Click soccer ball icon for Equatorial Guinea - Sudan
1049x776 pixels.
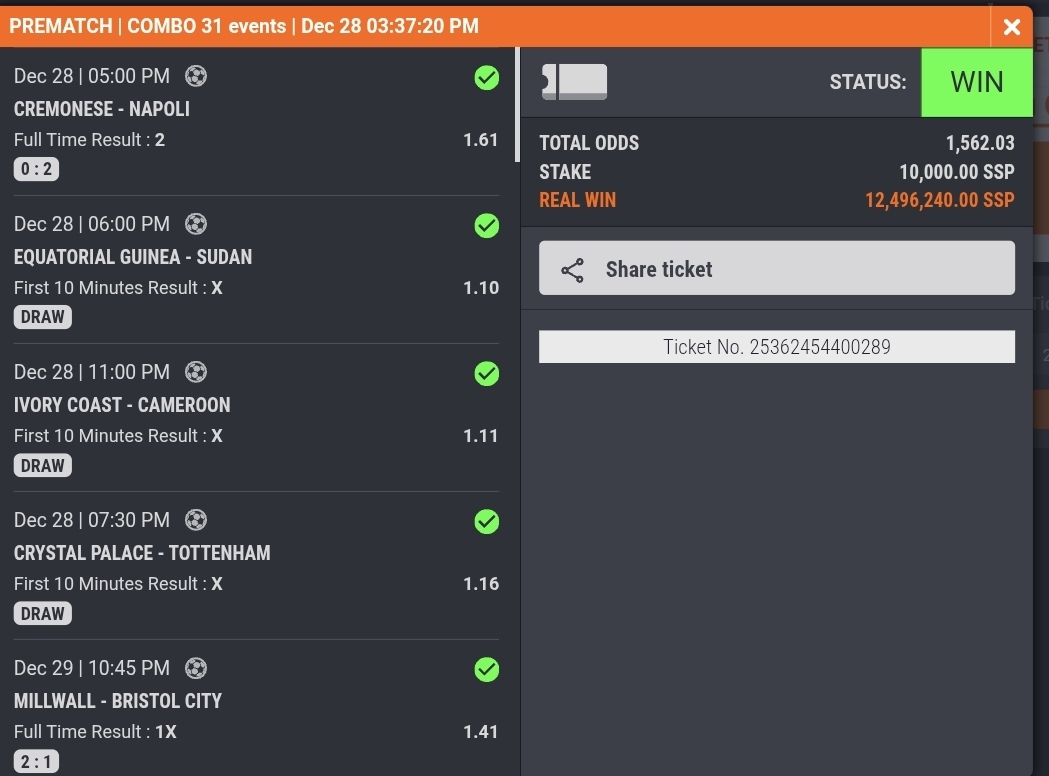(x=196, y=224)
